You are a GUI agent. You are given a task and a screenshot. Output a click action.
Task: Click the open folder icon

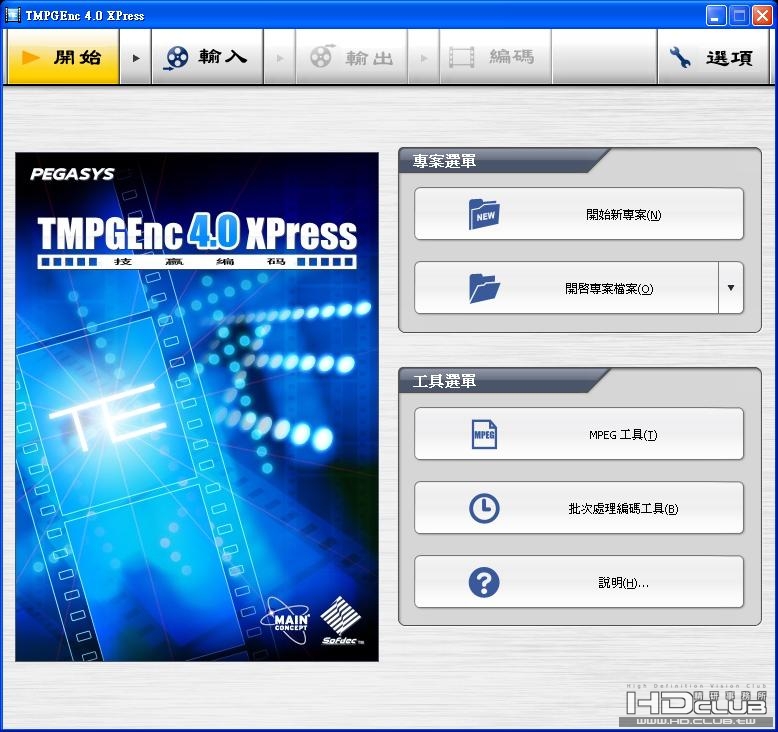[x=484, y=288]
